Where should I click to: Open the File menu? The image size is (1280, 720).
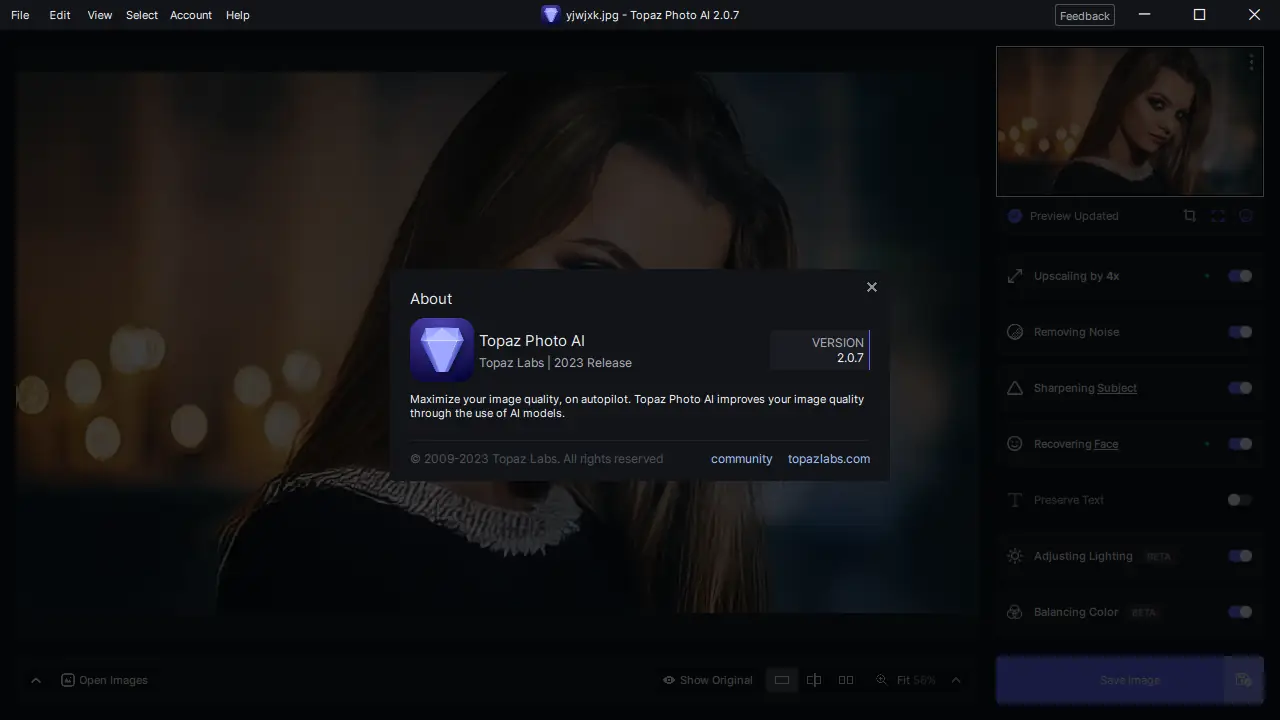point(20,15)
